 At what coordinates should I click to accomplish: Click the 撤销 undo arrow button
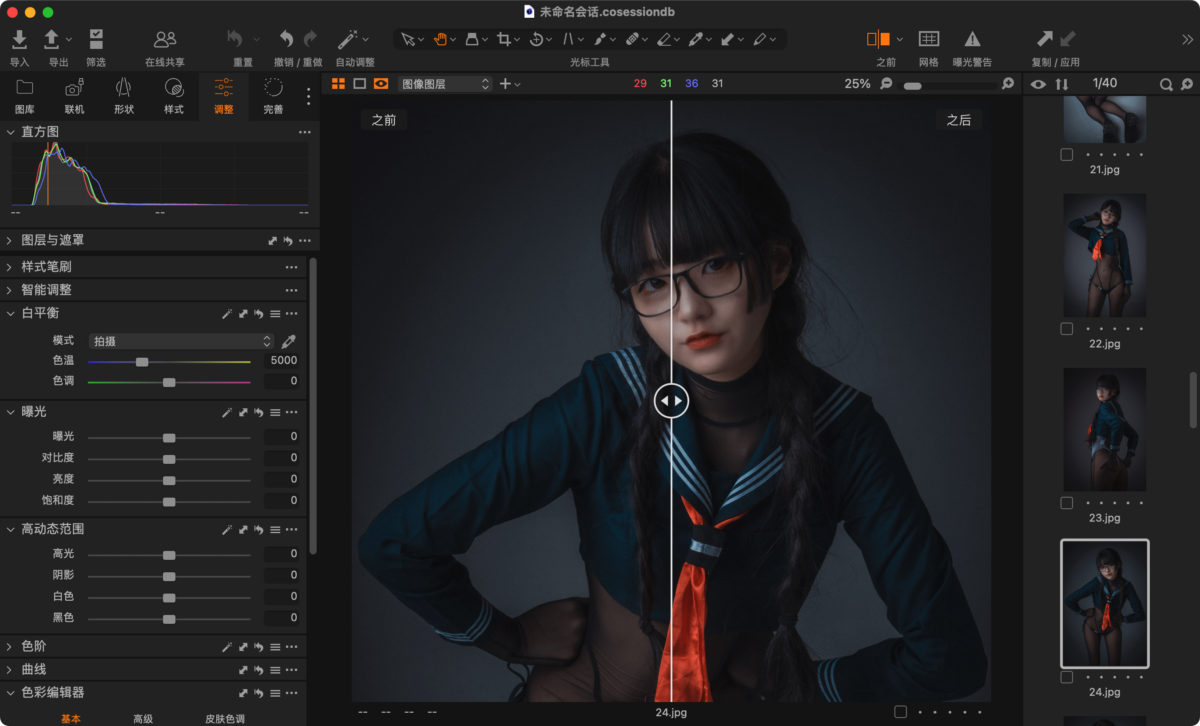point(286,39)
